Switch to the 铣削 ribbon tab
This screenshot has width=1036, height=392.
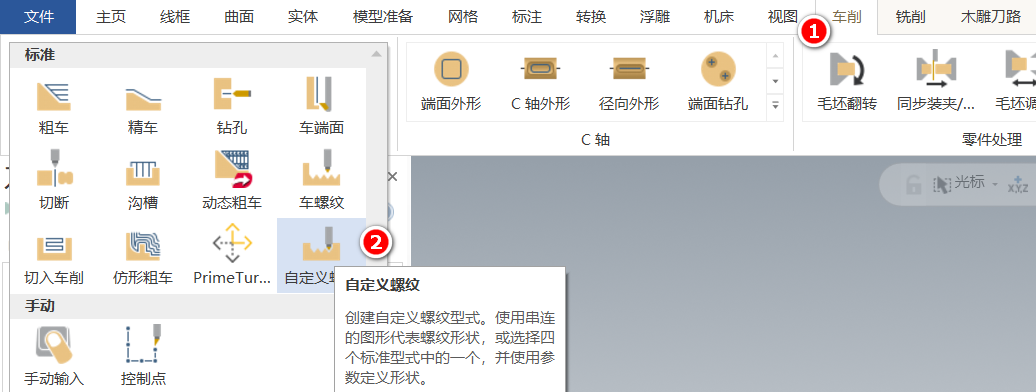coord(910,17)
